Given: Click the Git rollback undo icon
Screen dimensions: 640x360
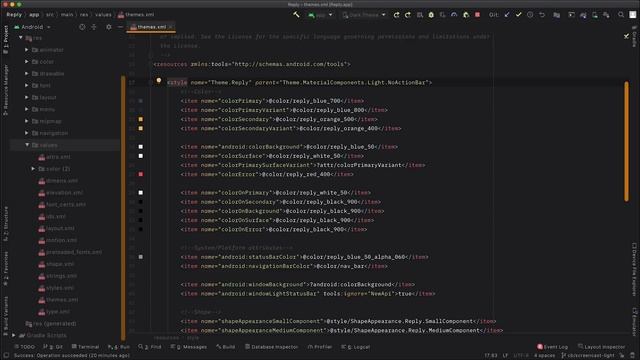Looking at the screenshot, I should [542, 15].
